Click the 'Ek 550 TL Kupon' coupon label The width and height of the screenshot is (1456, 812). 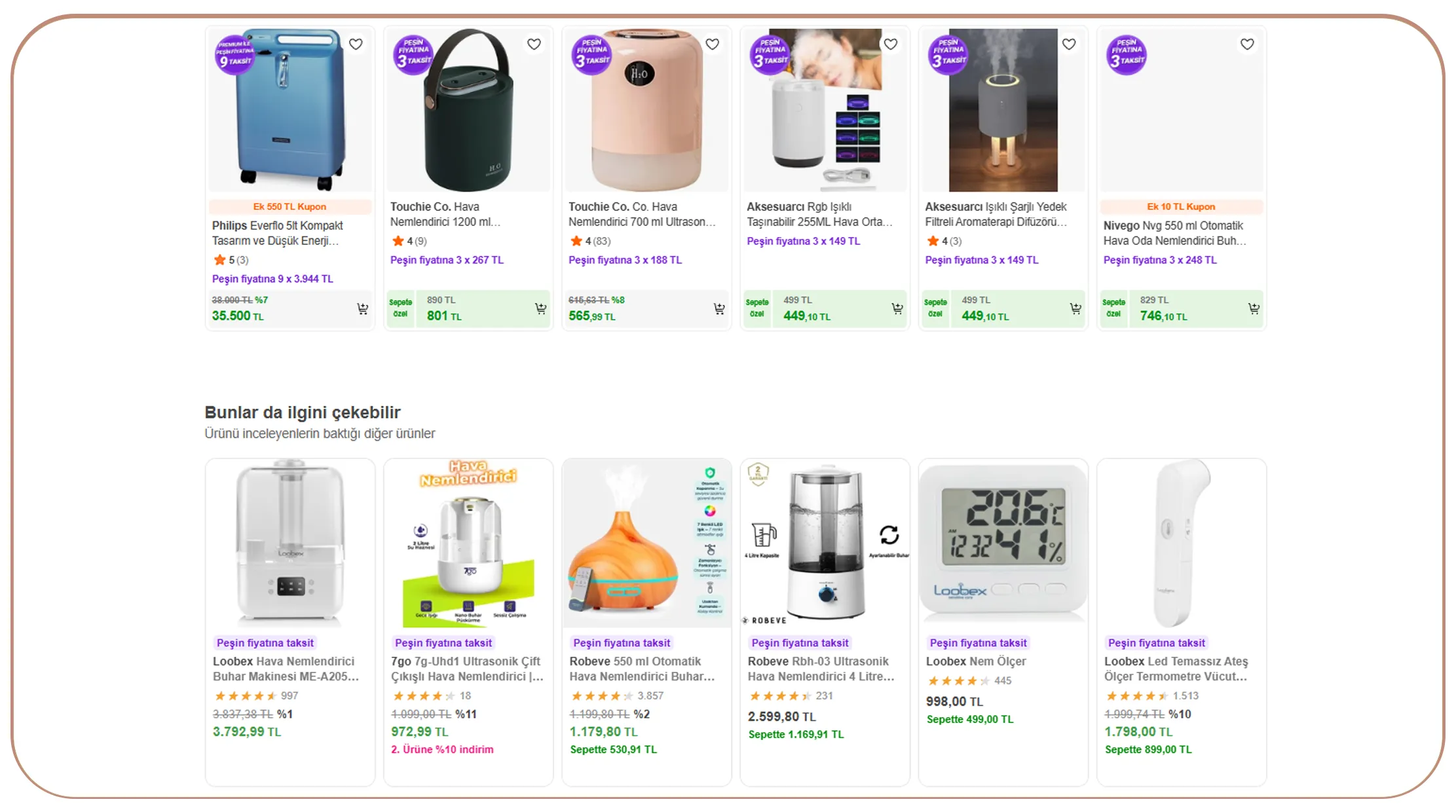pyautogui.click(x=289, y=206)
